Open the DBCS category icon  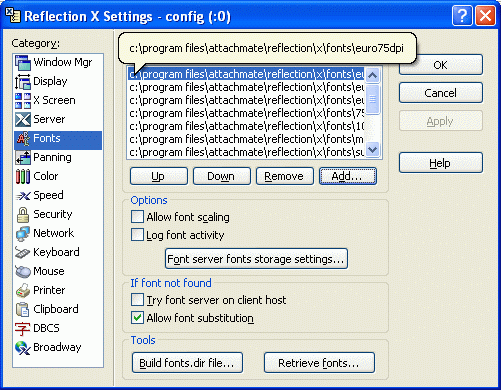pyautogui.click(x=23, y=329)
